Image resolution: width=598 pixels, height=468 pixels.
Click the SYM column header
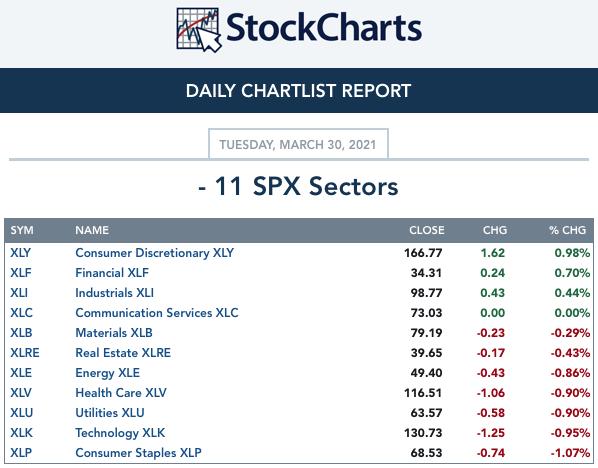(22, 230)
